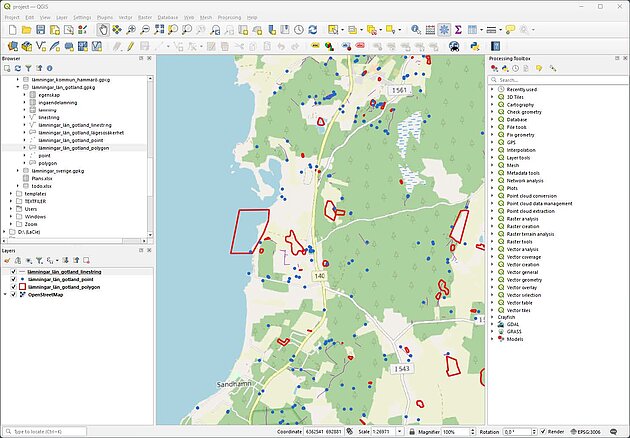Open the Scale dropdown
Image resolution: width=630 pixels, height=438 pixels.
(x=399, y=432)
